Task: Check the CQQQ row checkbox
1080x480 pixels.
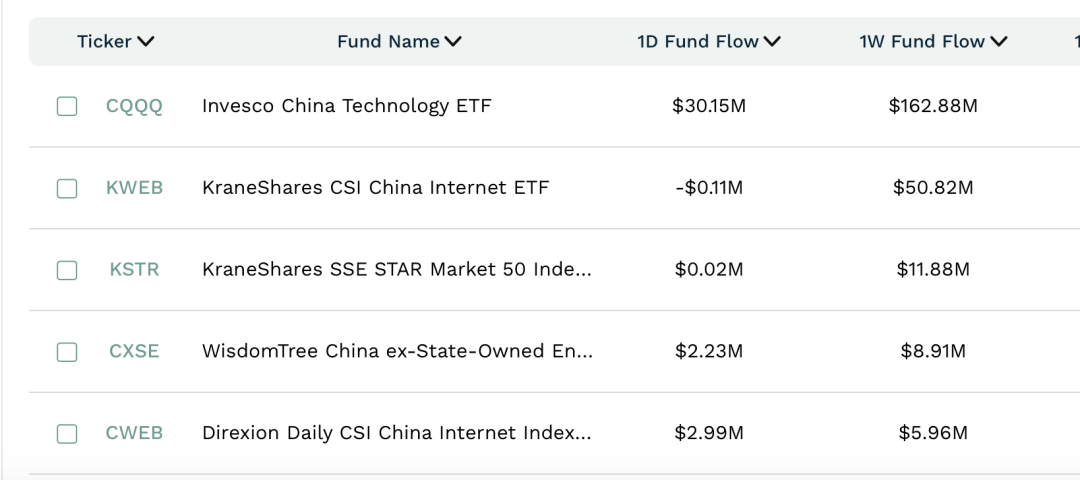Action: coord(67,106)
